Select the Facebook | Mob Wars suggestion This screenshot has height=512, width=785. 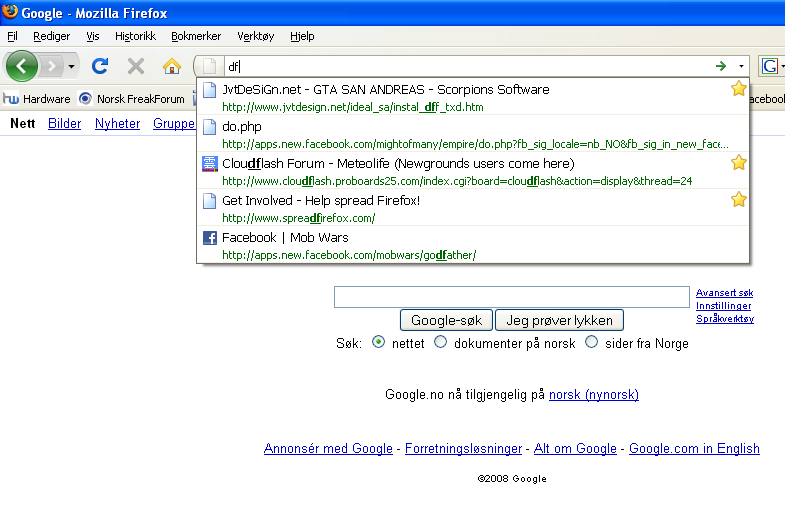pos(473,245)
